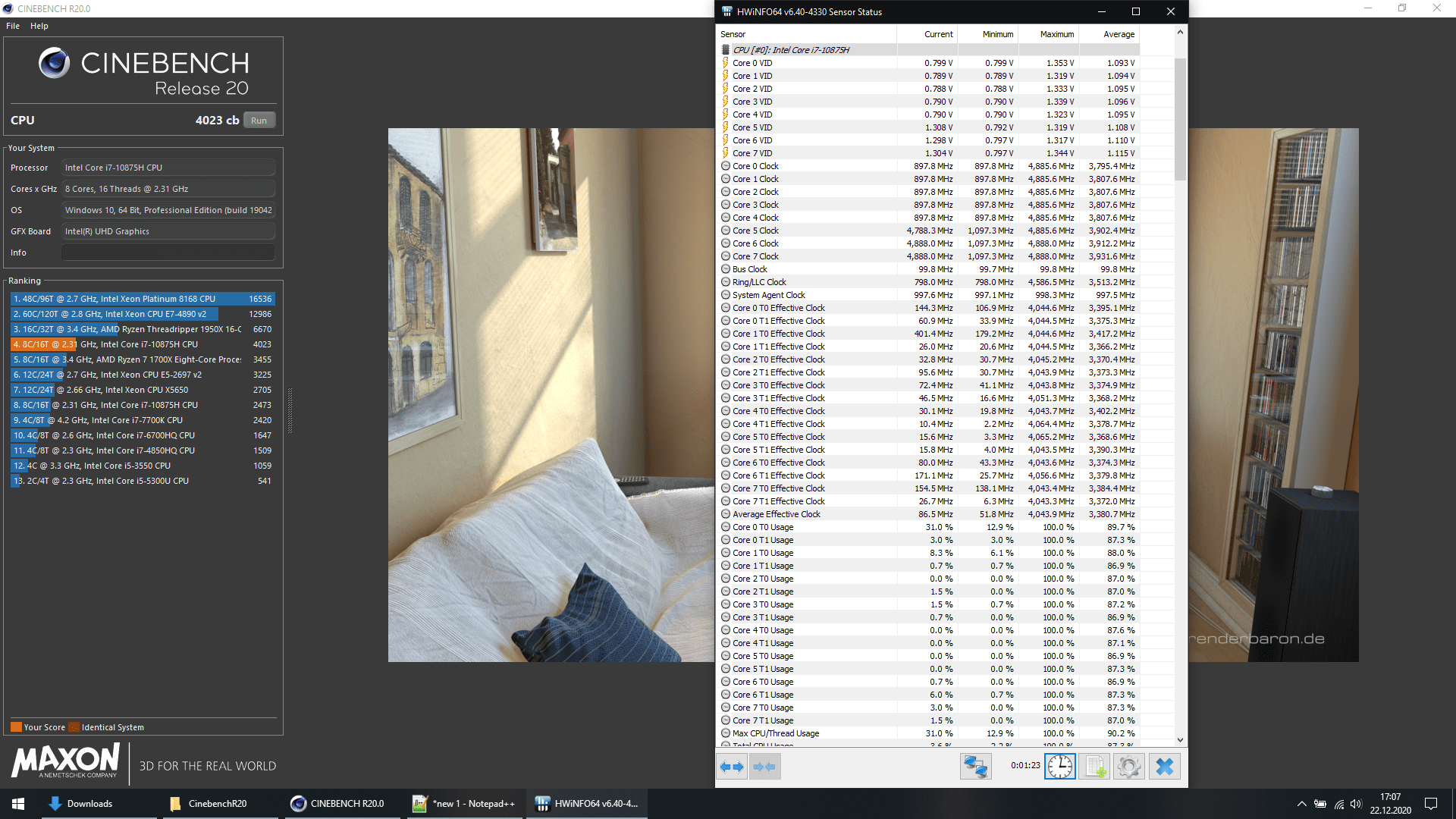The height and width of the screenshot is (819, 1456).
Task: Select the highlighted ranking score 4023 entry
Action: click(x=143, y=344)
